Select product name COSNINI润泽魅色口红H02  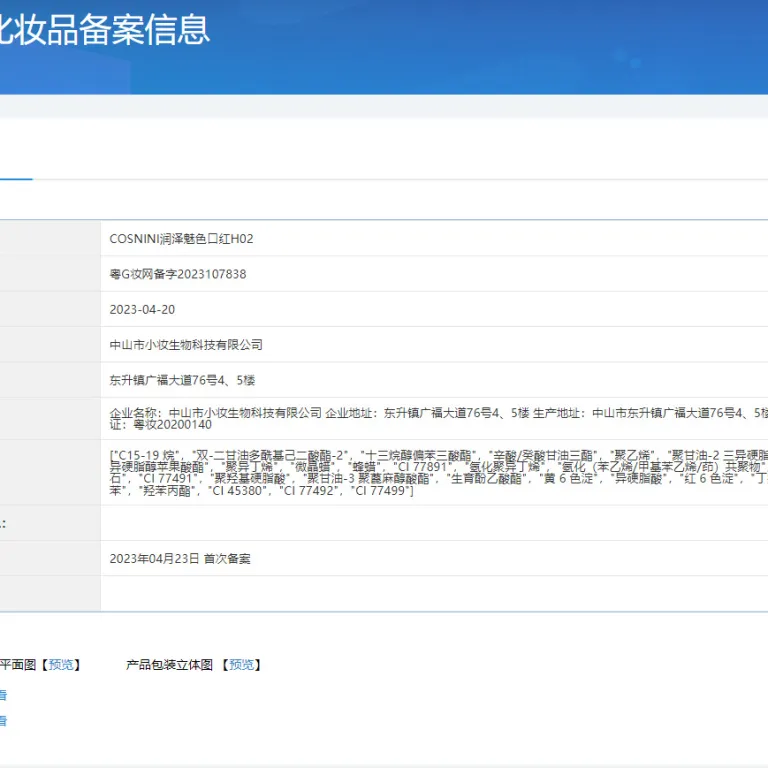tap(181, 239)
